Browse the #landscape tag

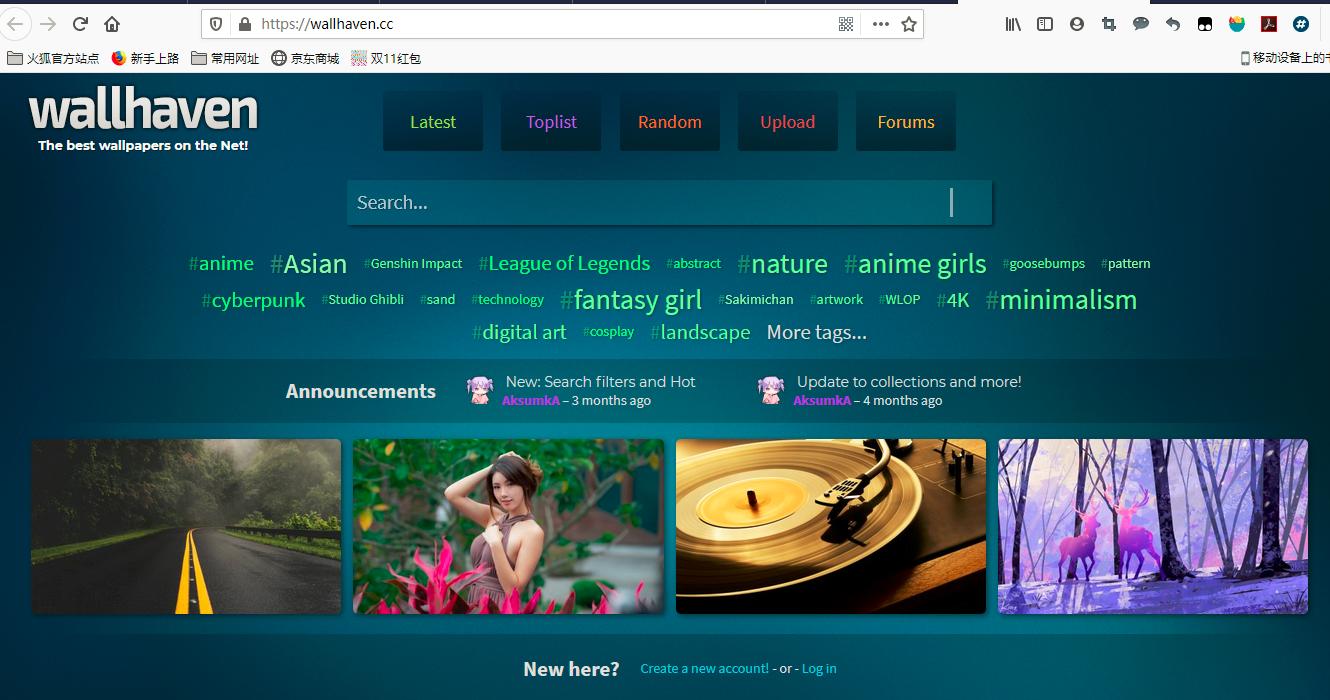click(700, 333)
